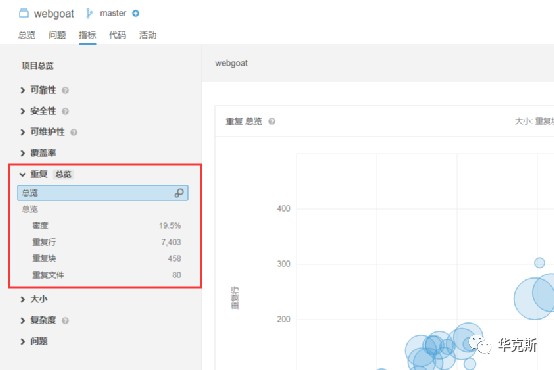Image resolution: width=554 pixels, height=370 pixels.
Task: Open help icon next to 可靠性
Action: pyautogui.click(x=65, y=90)
